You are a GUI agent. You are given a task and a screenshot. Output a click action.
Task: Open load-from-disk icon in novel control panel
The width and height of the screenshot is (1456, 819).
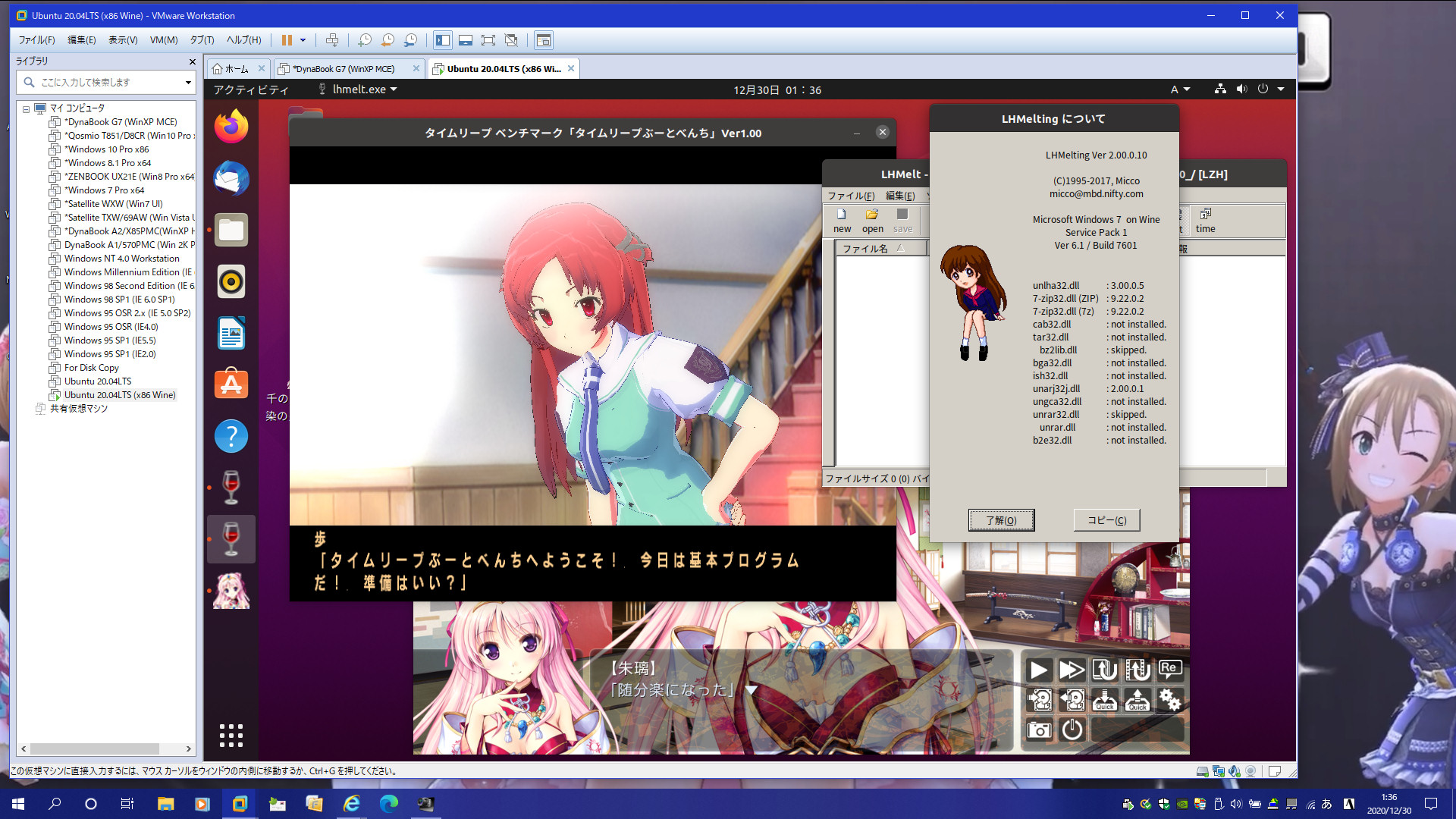[1072, 700]
